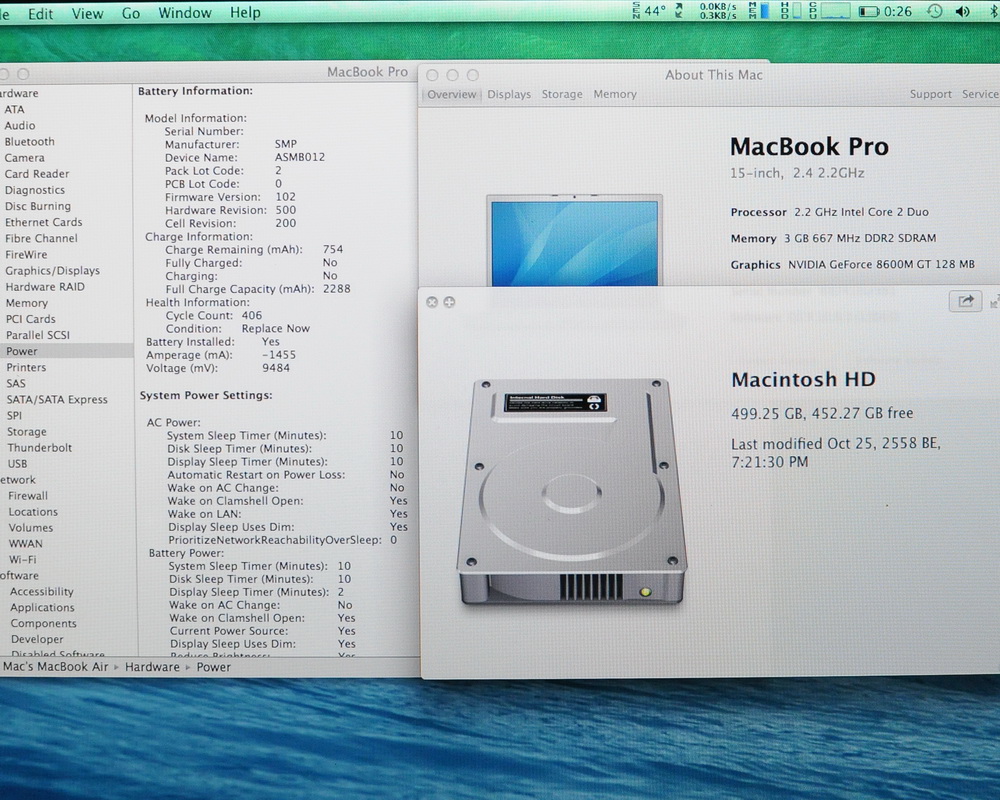Click the network speed KB/s indicator

point(717,11)
